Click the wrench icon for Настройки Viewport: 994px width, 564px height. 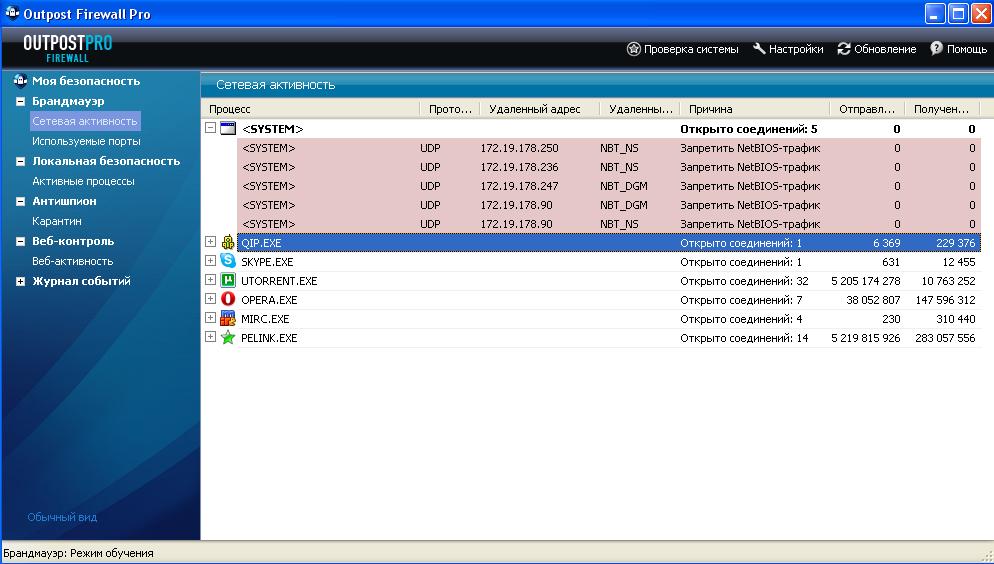[x=759, y=49]
